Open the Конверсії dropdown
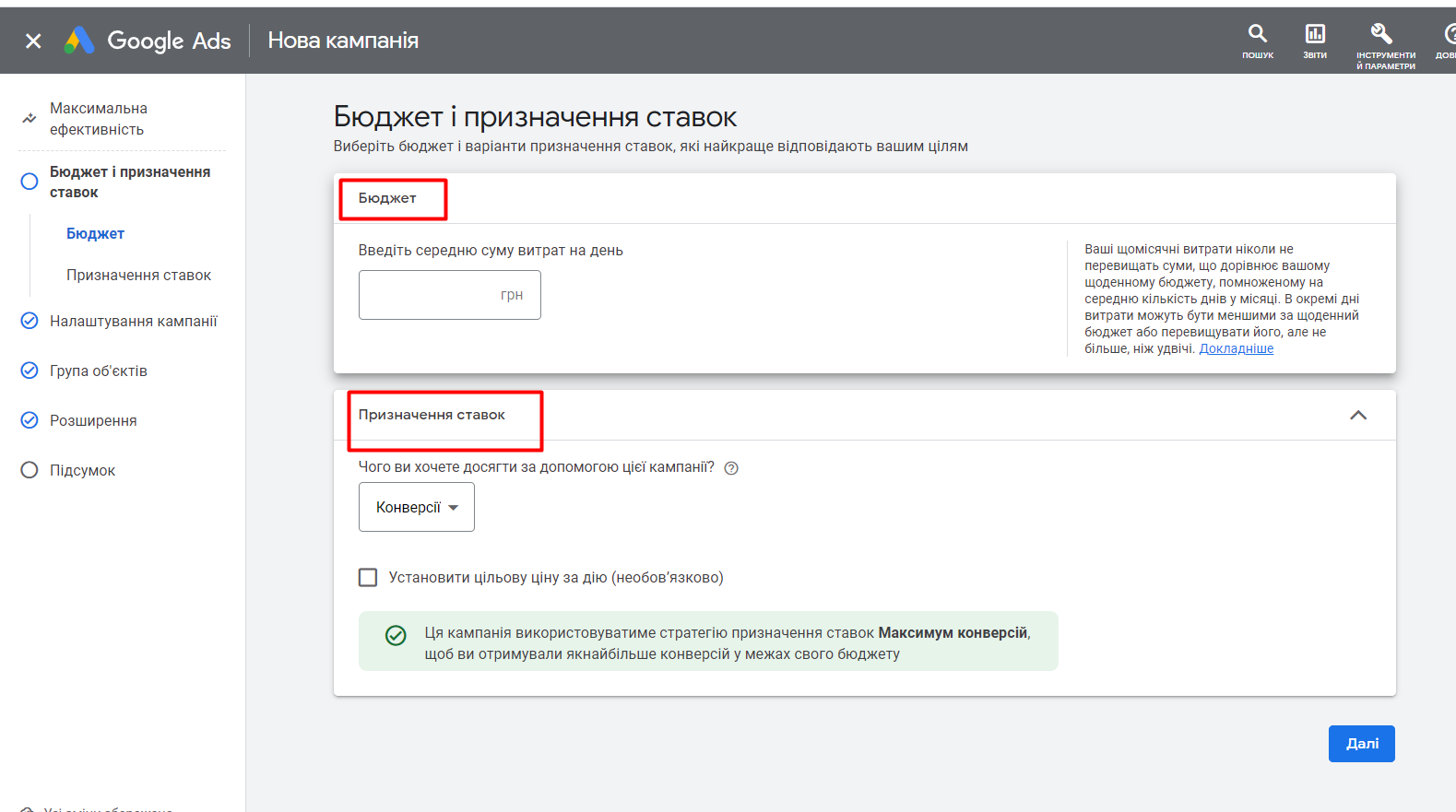Viewport: 1456px width, 812px height. (x=416, y=508)
